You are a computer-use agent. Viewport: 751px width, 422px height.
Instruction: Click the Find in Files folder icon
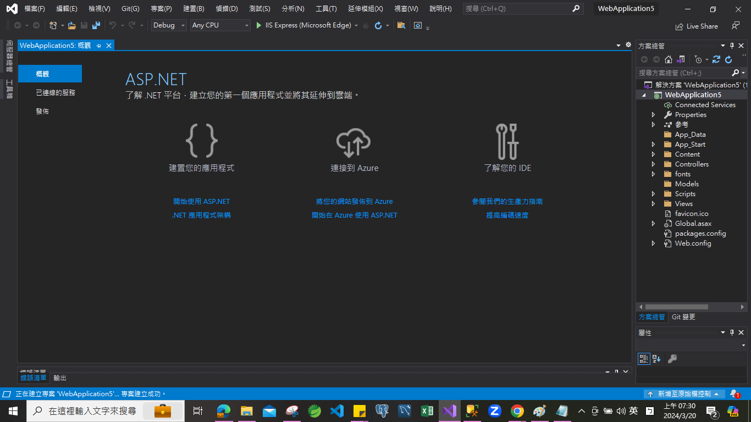click(401, 25)
